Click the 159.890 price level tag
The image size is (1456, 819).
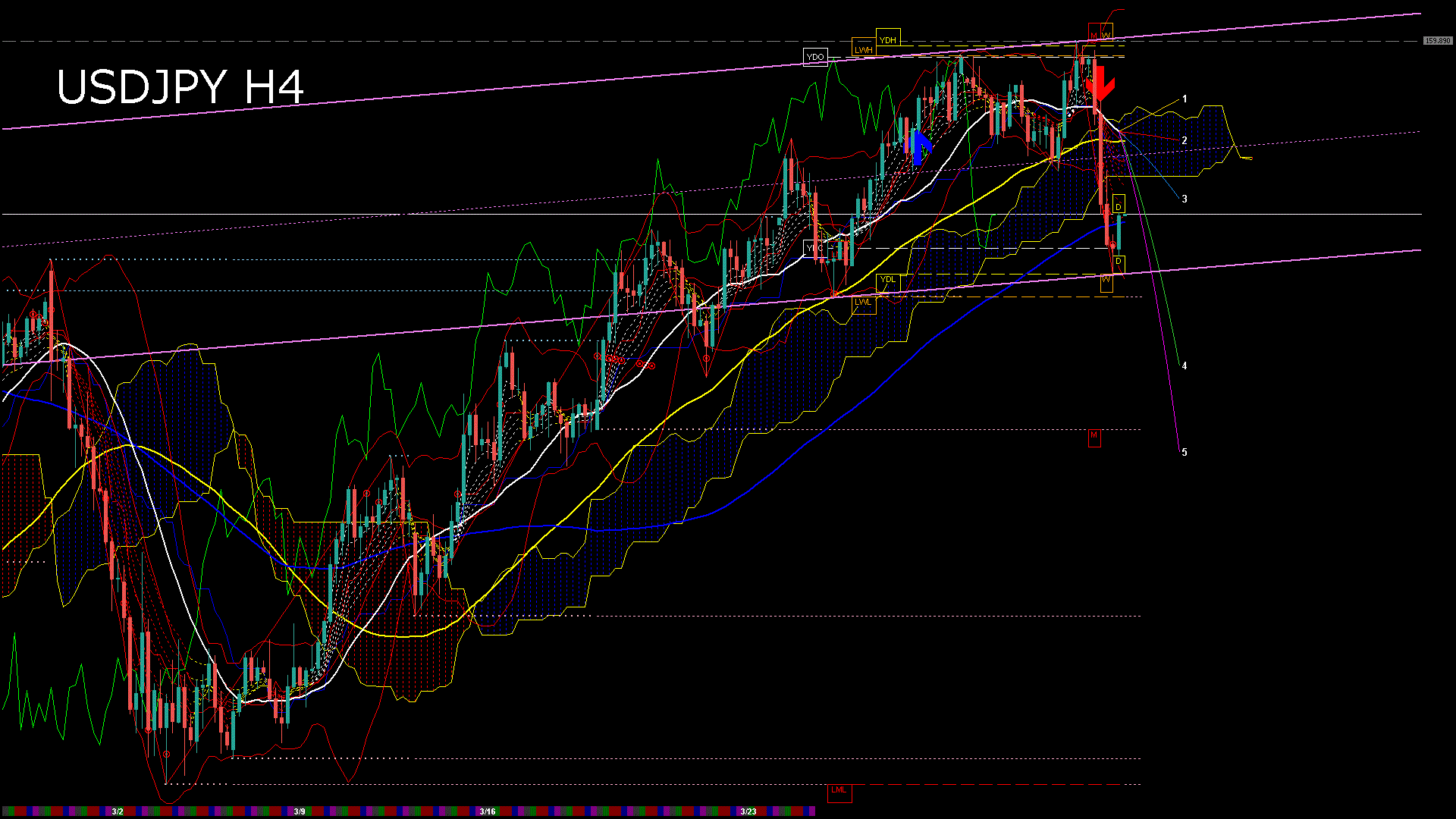coord(1437,41)
